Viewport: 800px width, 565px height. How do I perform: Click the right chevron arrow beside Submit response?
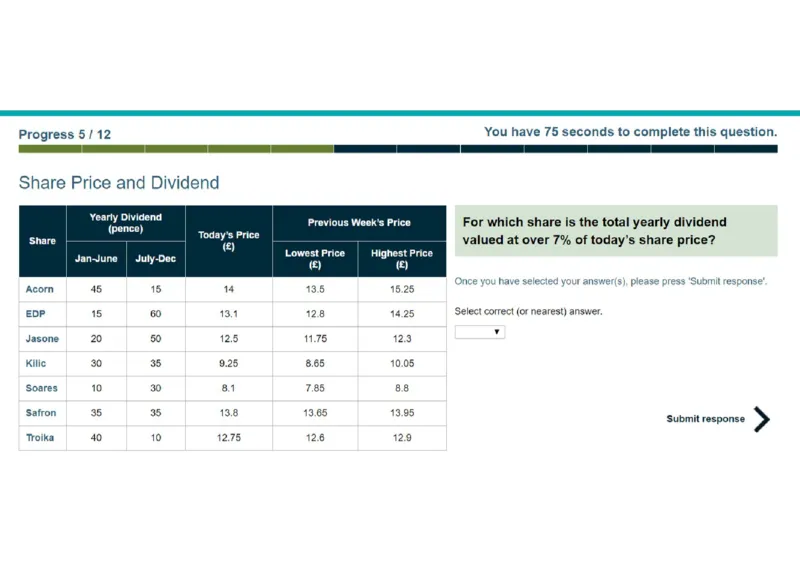762,419
